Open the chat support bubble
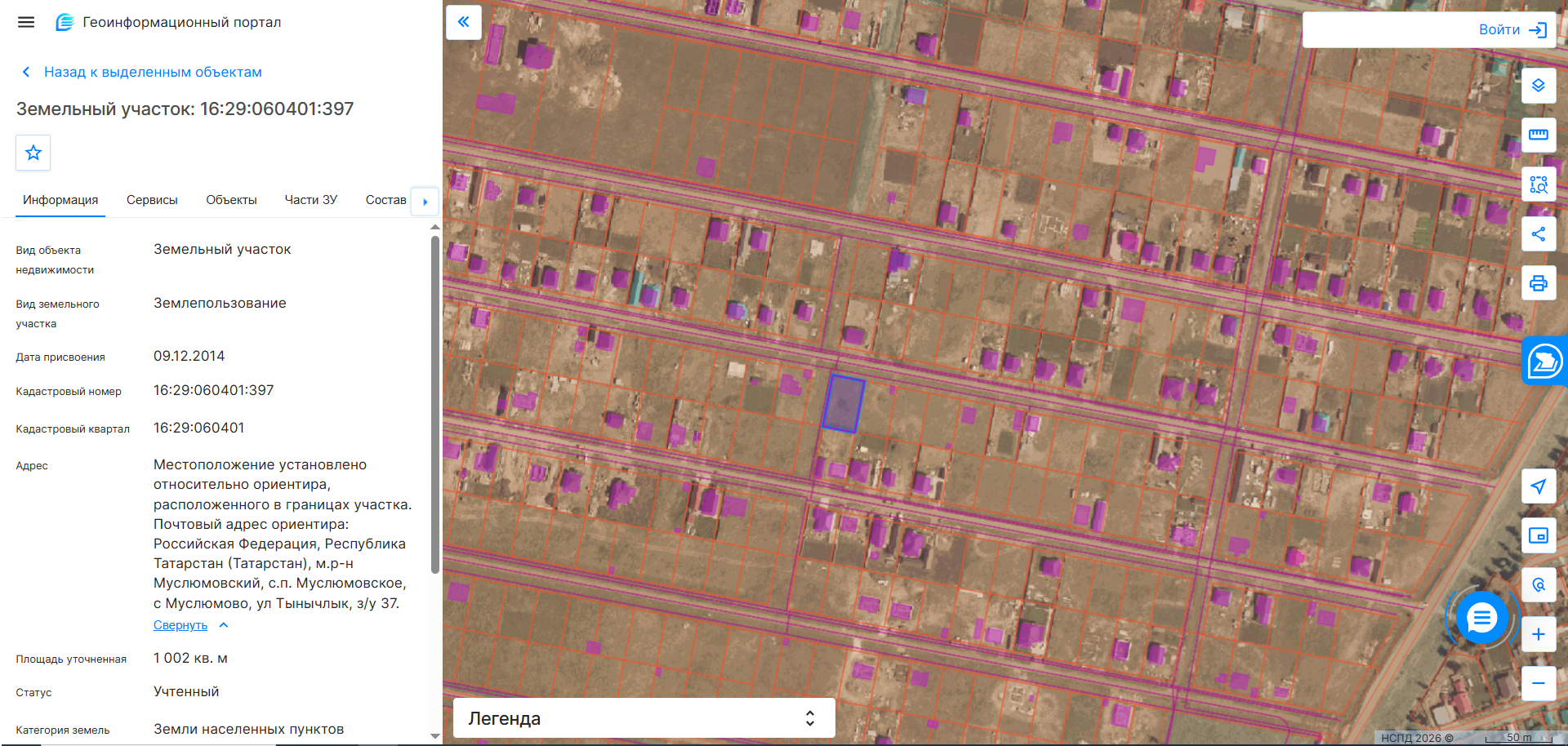The height and width of the screenshot is (746, 1568). [x=1481, y=618]
